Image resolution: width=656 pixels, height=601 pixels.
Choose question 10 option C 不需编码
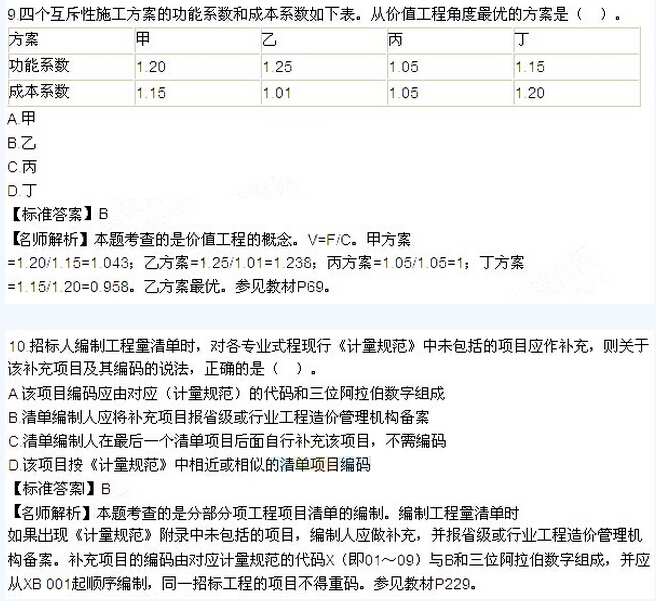click(x=220, y=441)
